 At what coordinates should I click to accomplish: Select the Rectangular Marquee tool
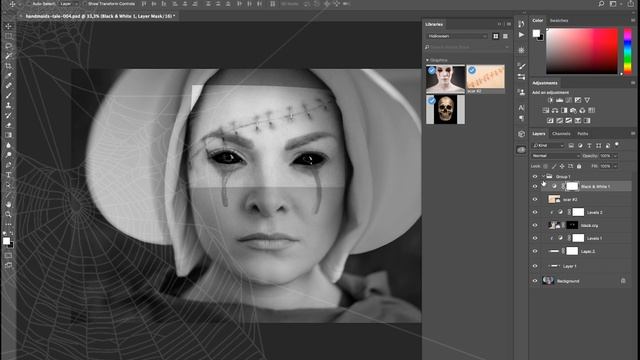(8, 36)
